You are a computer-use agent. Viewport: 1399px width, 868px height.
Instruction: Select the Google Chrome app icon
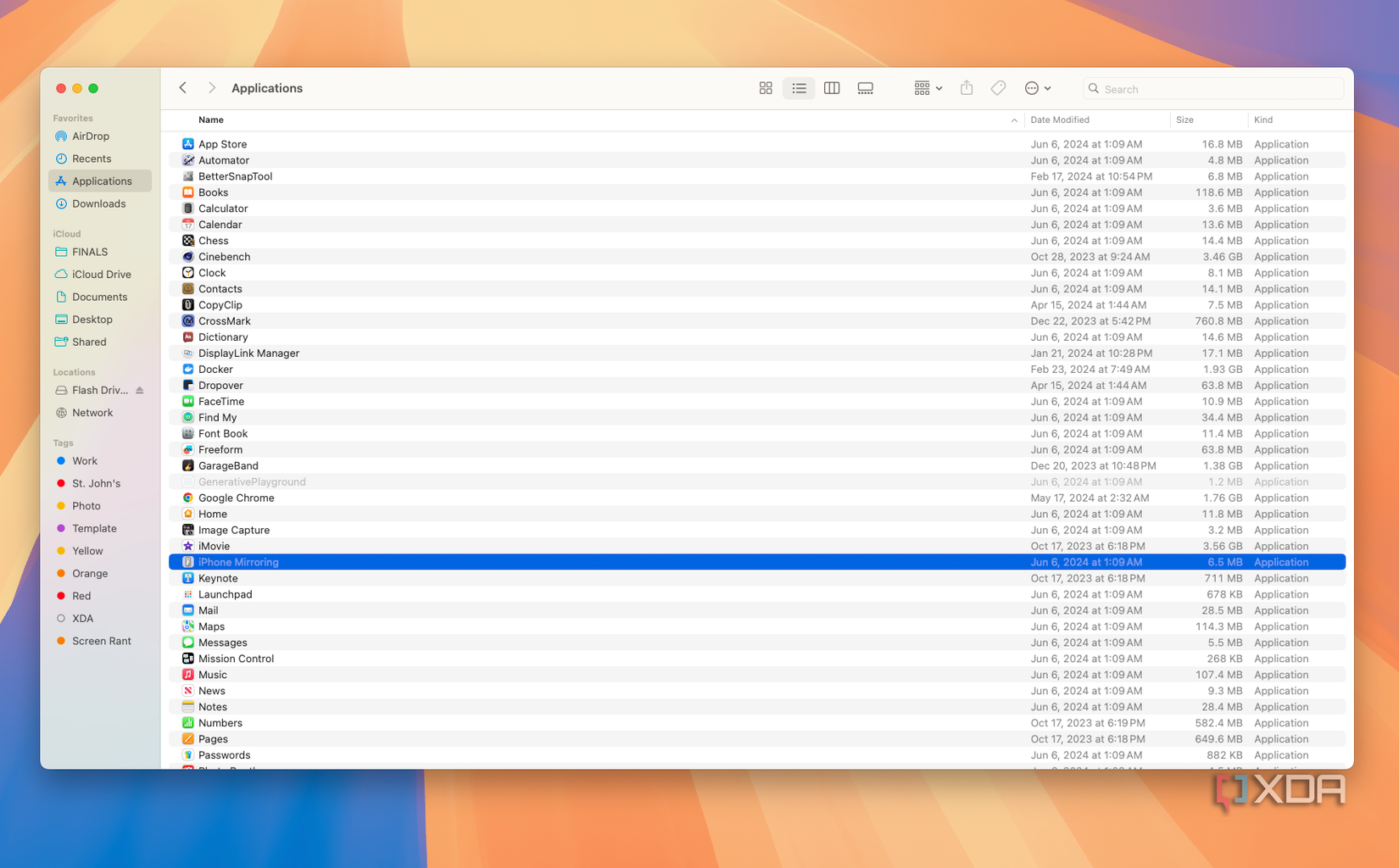coord(188,498)
